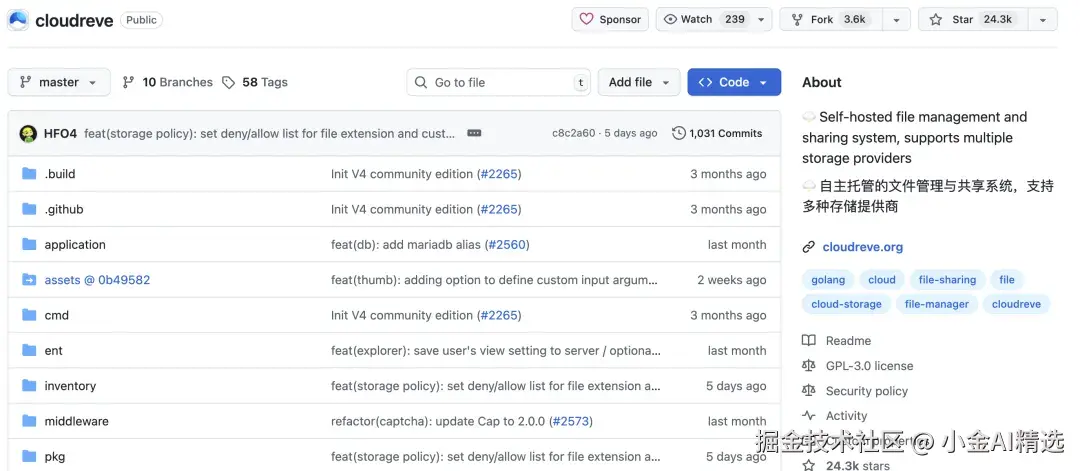Open the Star lists dropdown arrow

(1043, 20)
